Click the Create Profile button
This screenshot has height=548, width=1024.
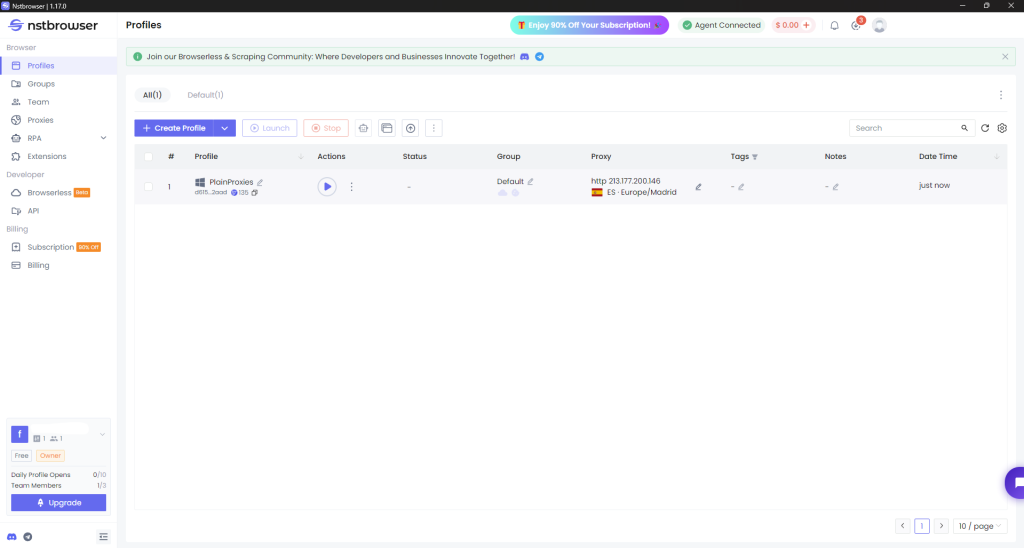click(x=174, y=128)
